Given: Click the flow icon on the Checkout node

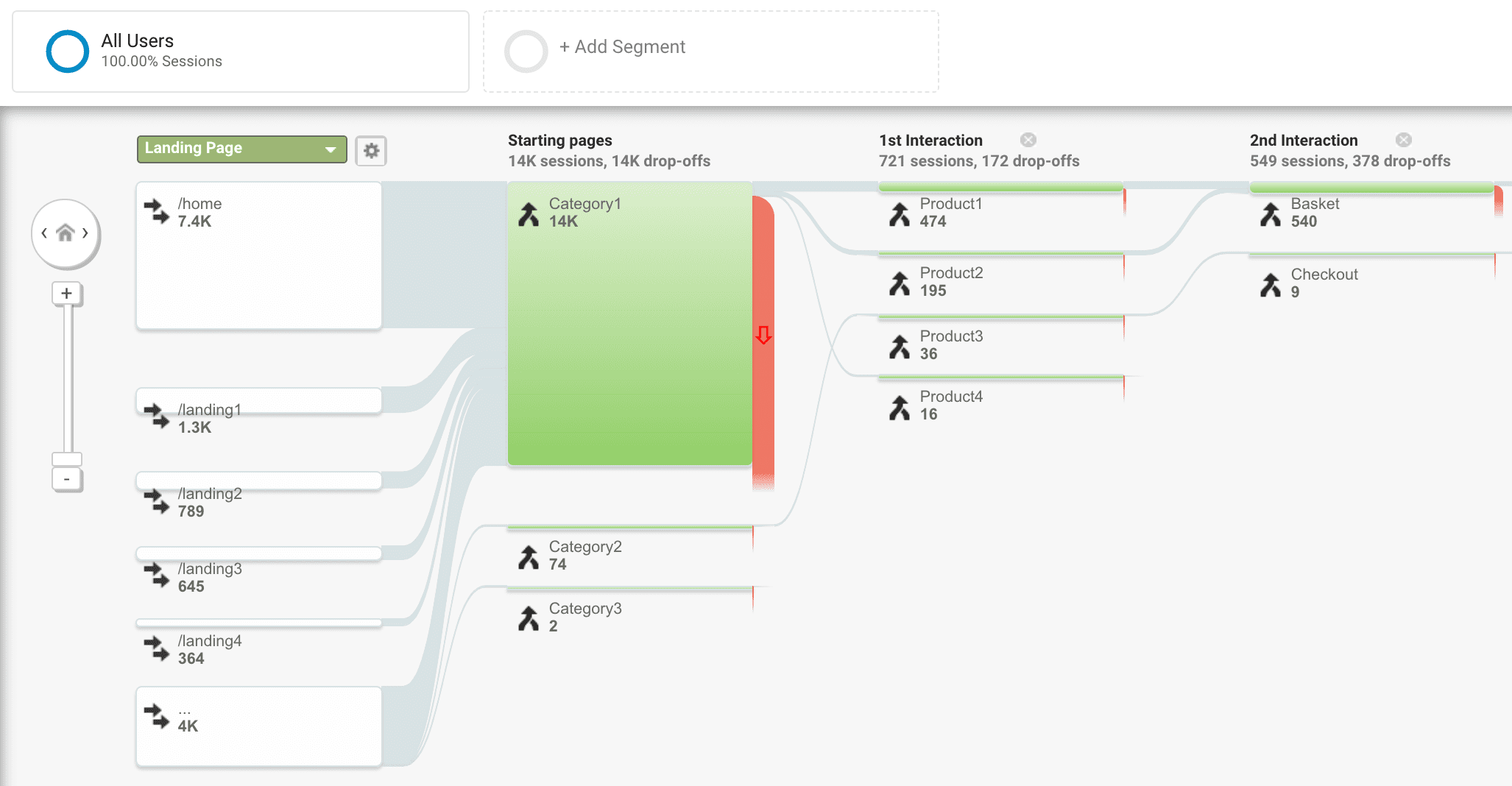Looking at the screenshot, I should pos(1271,284).
